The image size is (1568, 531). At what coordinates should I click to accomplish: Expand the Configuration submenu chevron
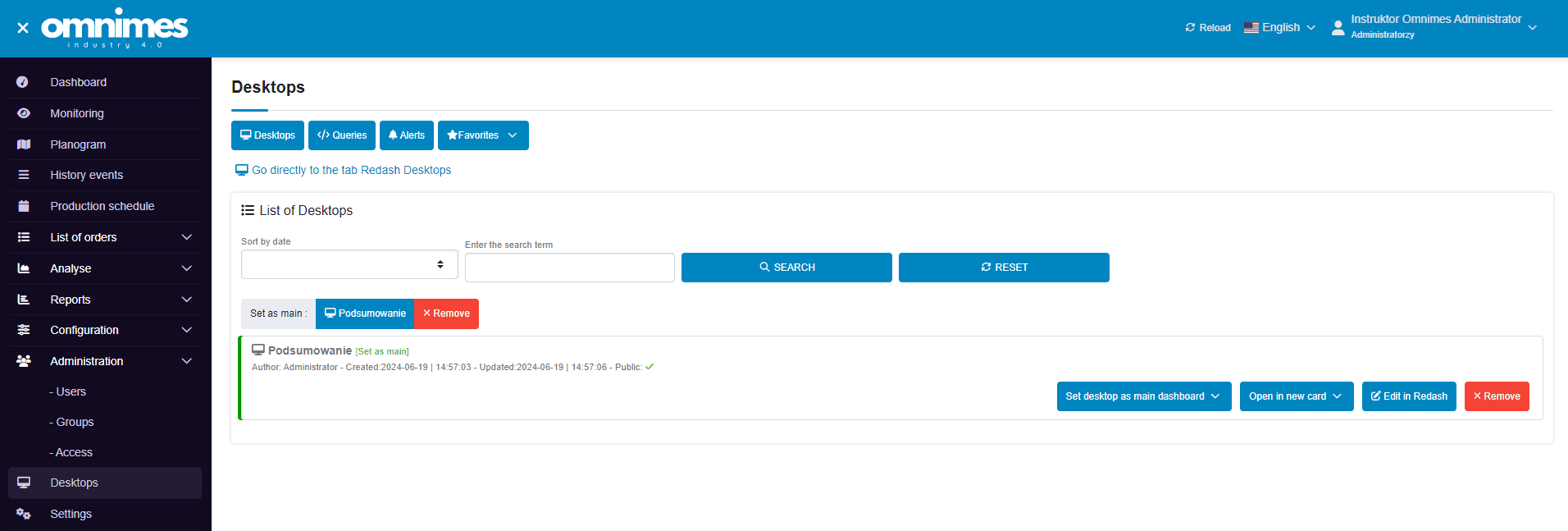pyautogui.click(x=187, y=330)
